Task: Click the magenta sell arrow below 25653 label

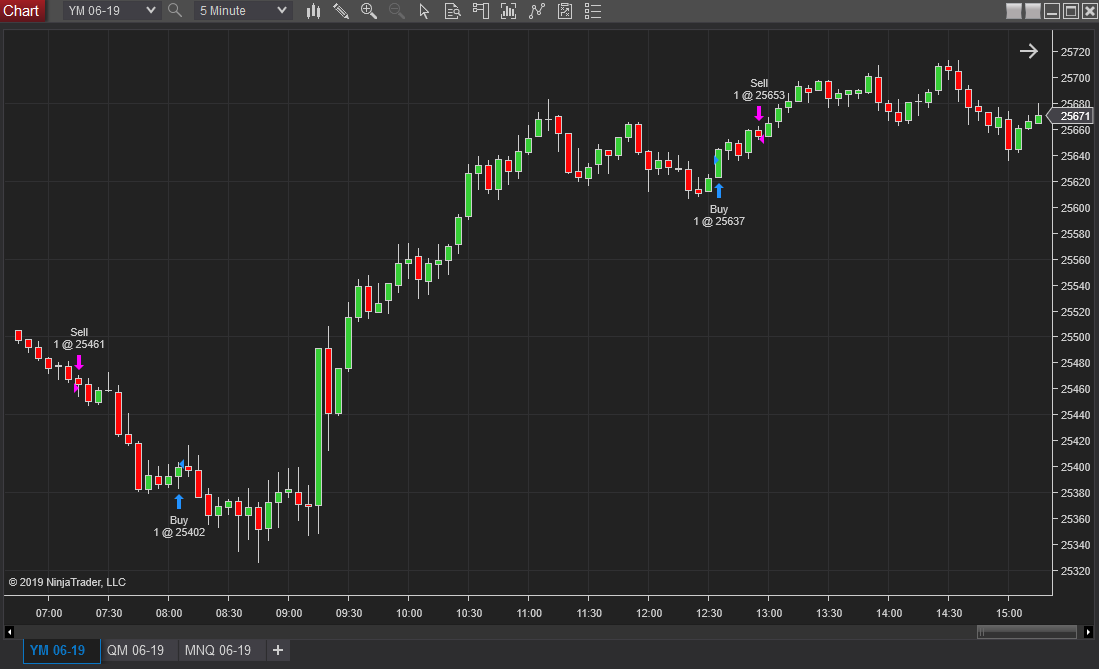Action: (758, 113)
